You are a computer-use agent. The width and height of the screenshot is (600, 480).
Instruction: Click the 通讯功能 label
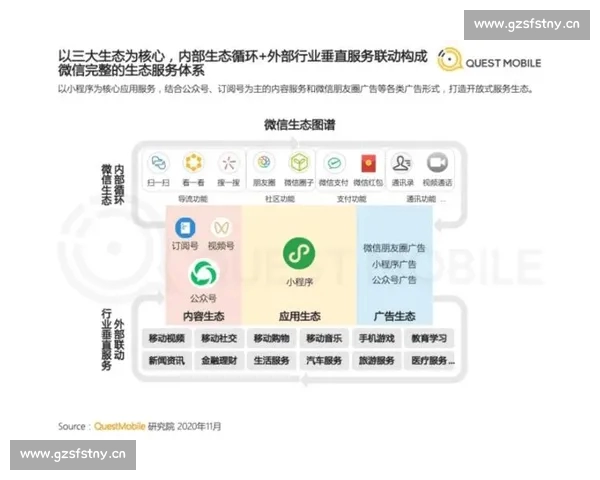pyautogui.click(x=421, y=199)
